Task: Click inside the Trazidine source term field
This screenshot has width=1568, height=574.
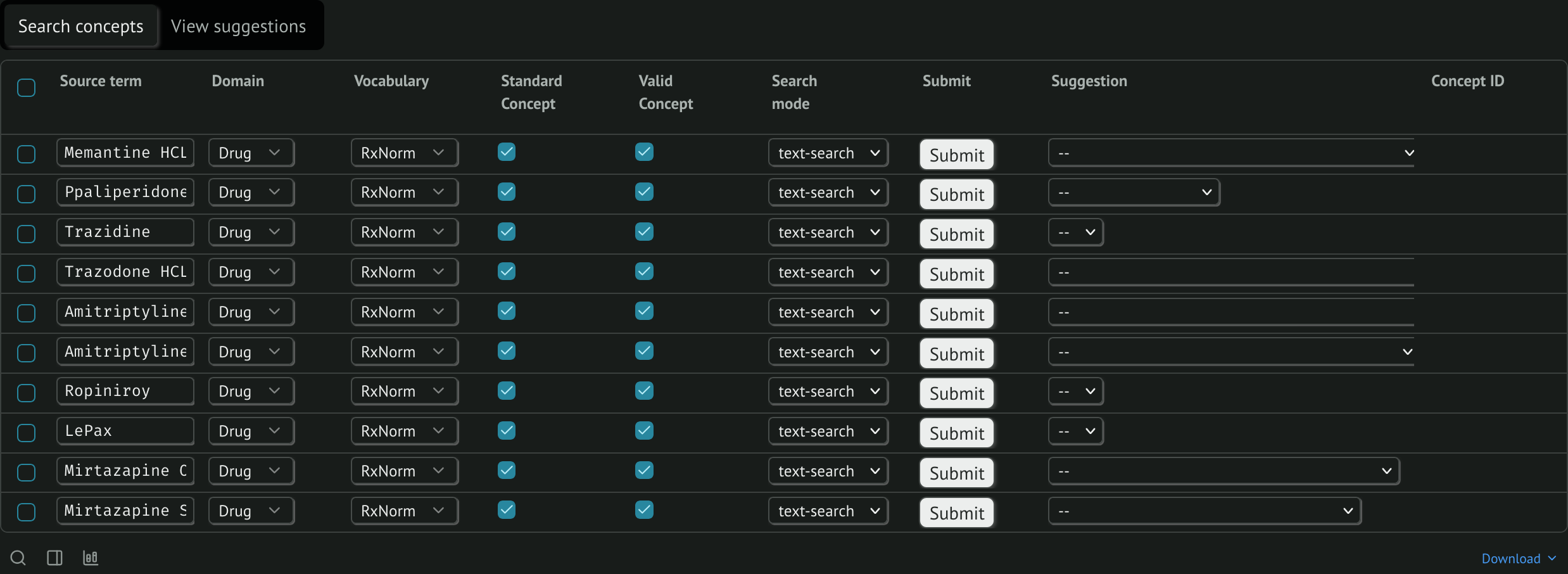Action: click(x=125, y=232)
